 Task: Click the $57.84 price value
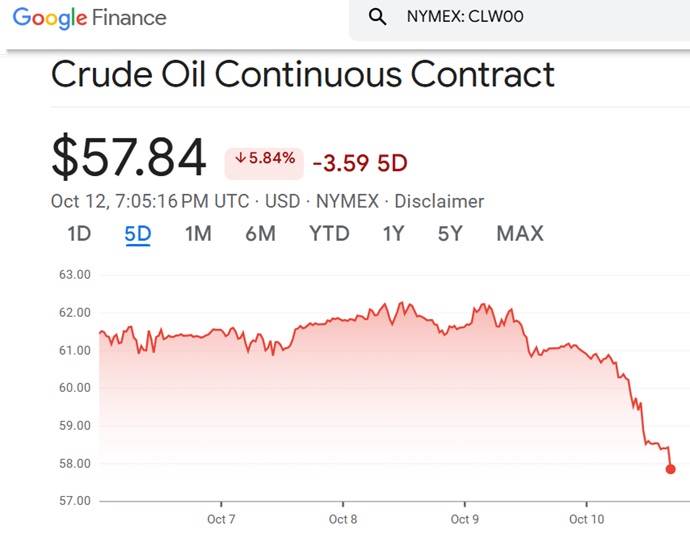pos(129,157)
